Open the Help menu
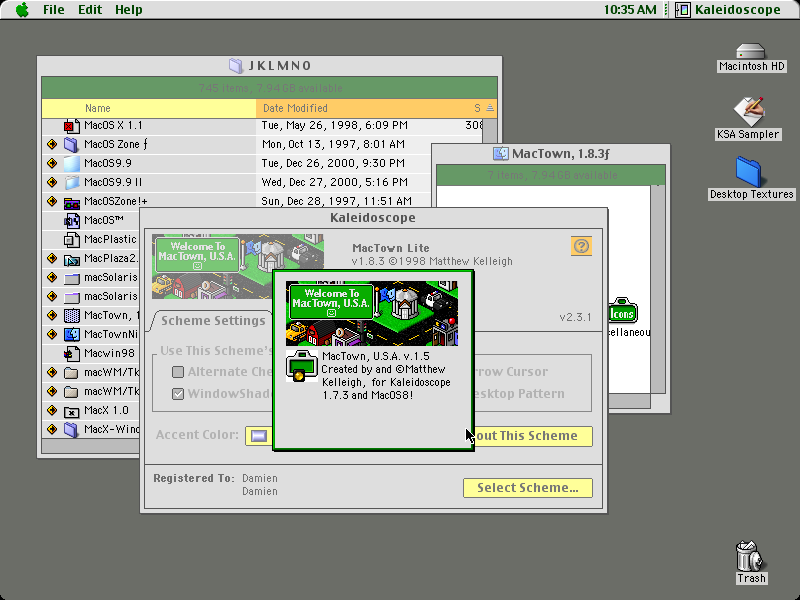 [x=129, y=10]
